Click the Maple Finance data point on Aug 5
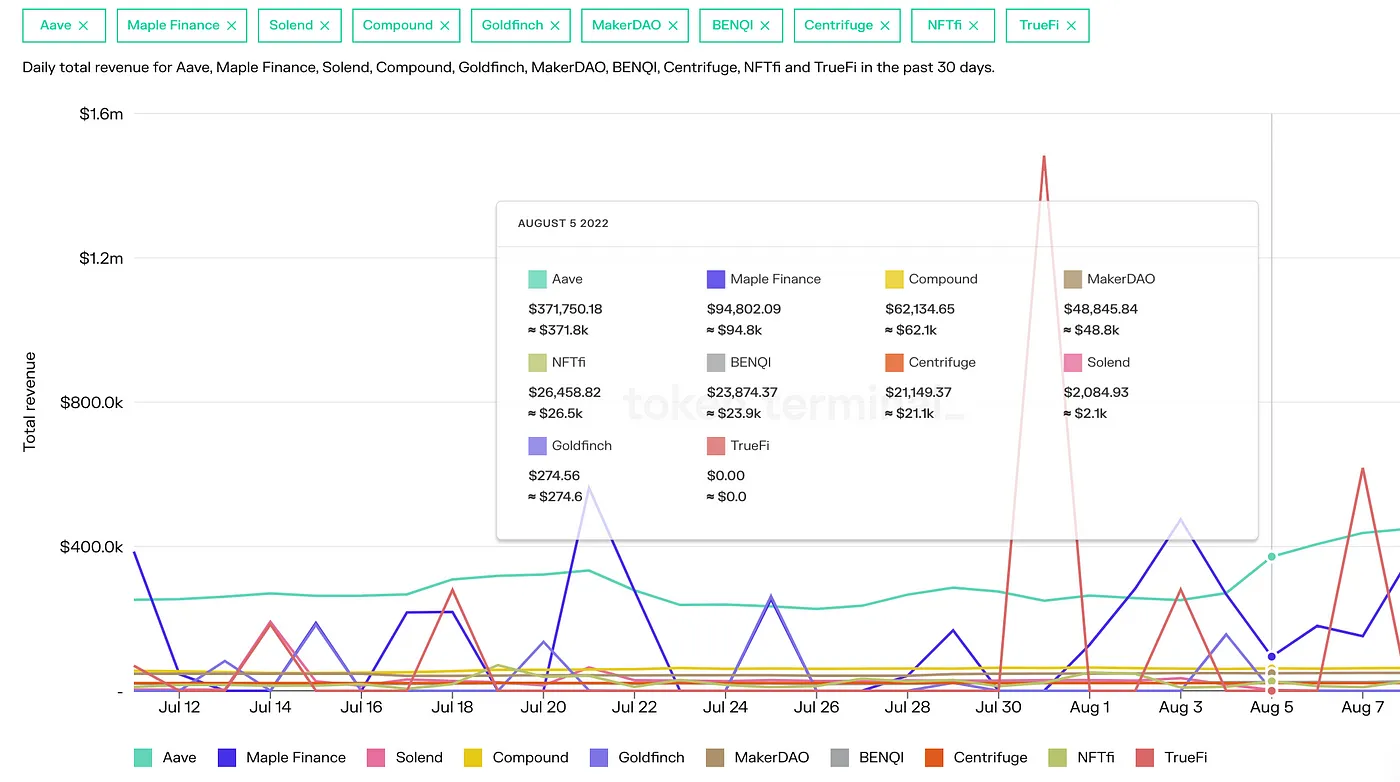The width and height of the screenshot is (1400, 782). [1272, 656]
